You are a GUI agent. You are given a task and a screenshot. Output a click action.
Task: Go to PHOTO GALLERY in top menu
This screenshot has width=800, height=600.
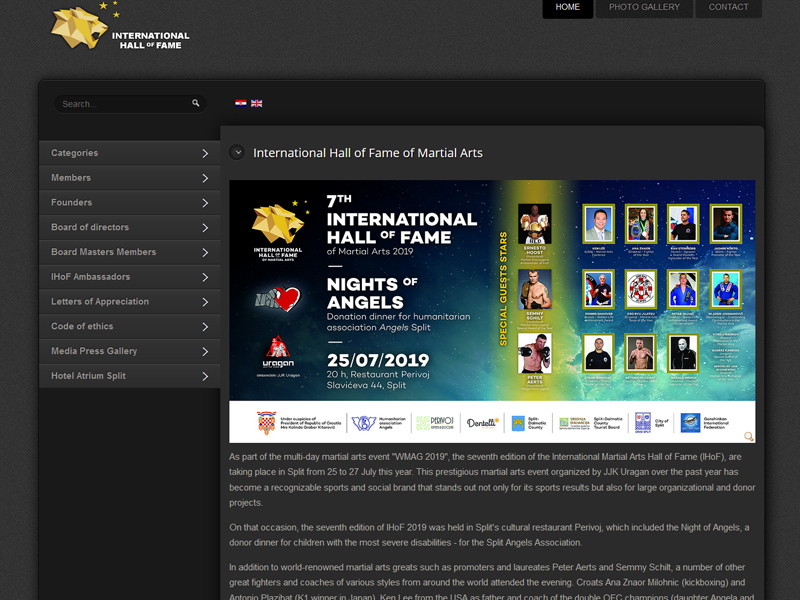click(x=644, y=7)
